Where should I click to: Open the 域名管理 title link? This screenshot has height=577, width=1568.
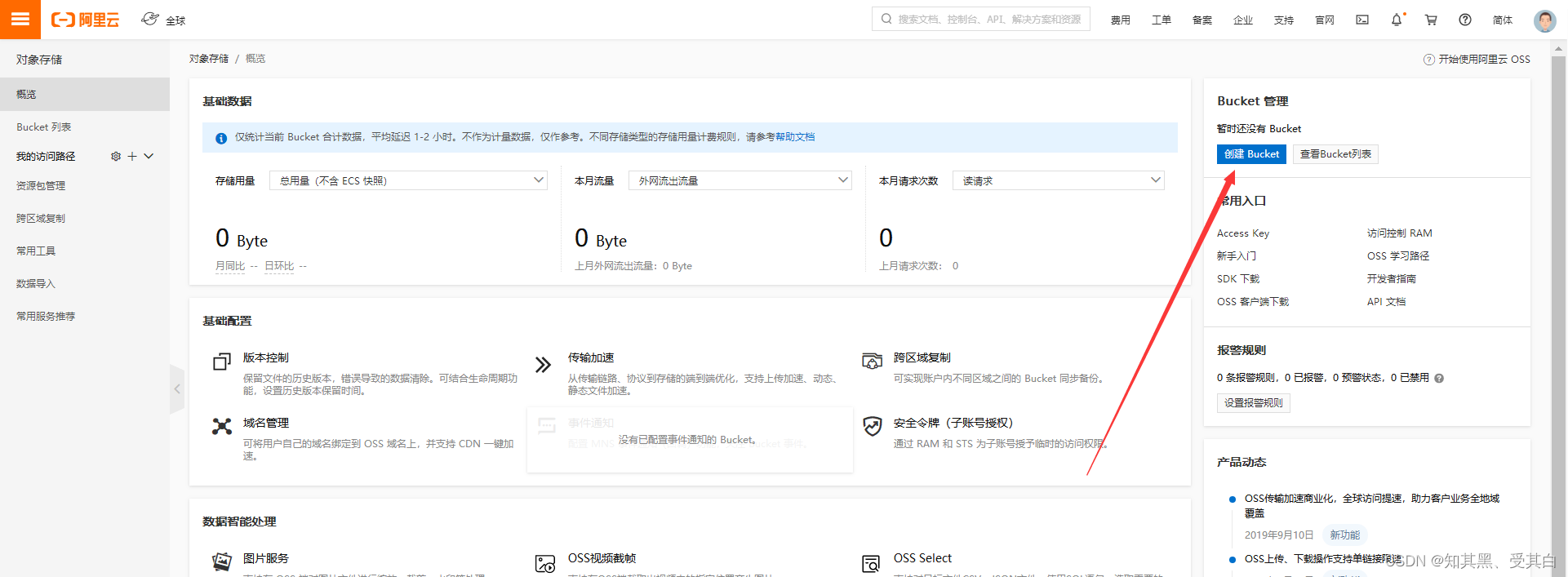pyautogui.click(x=266, y=423)
